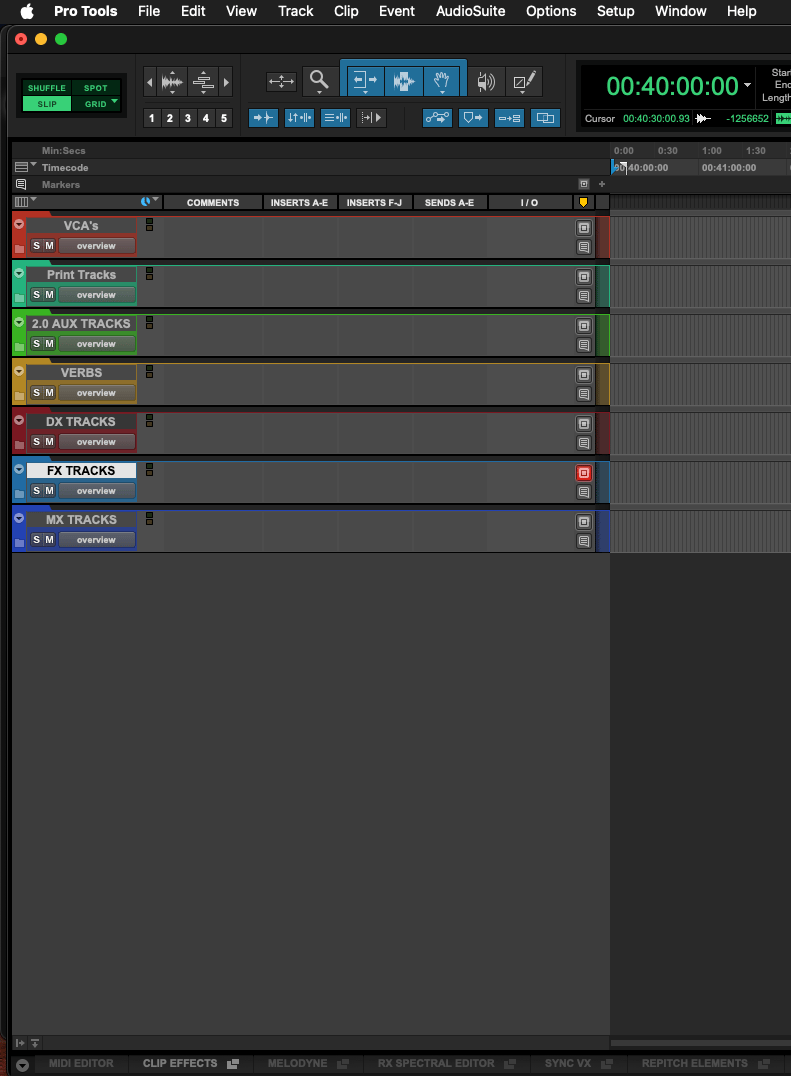This screenshot has width=791, height=1076.
Task: Toggle Link Timeline and Edit Selection
Action: point(299,118)
